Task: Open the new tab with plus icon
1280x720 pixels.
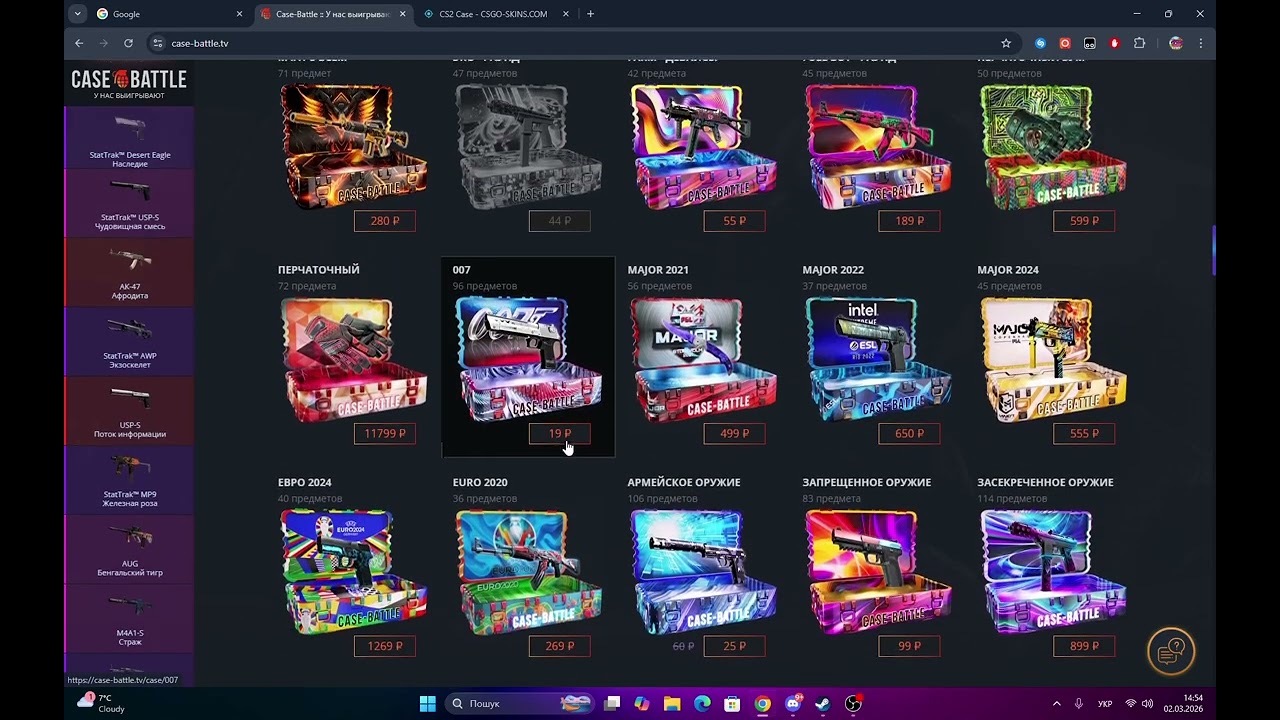Action: point(590,14)
